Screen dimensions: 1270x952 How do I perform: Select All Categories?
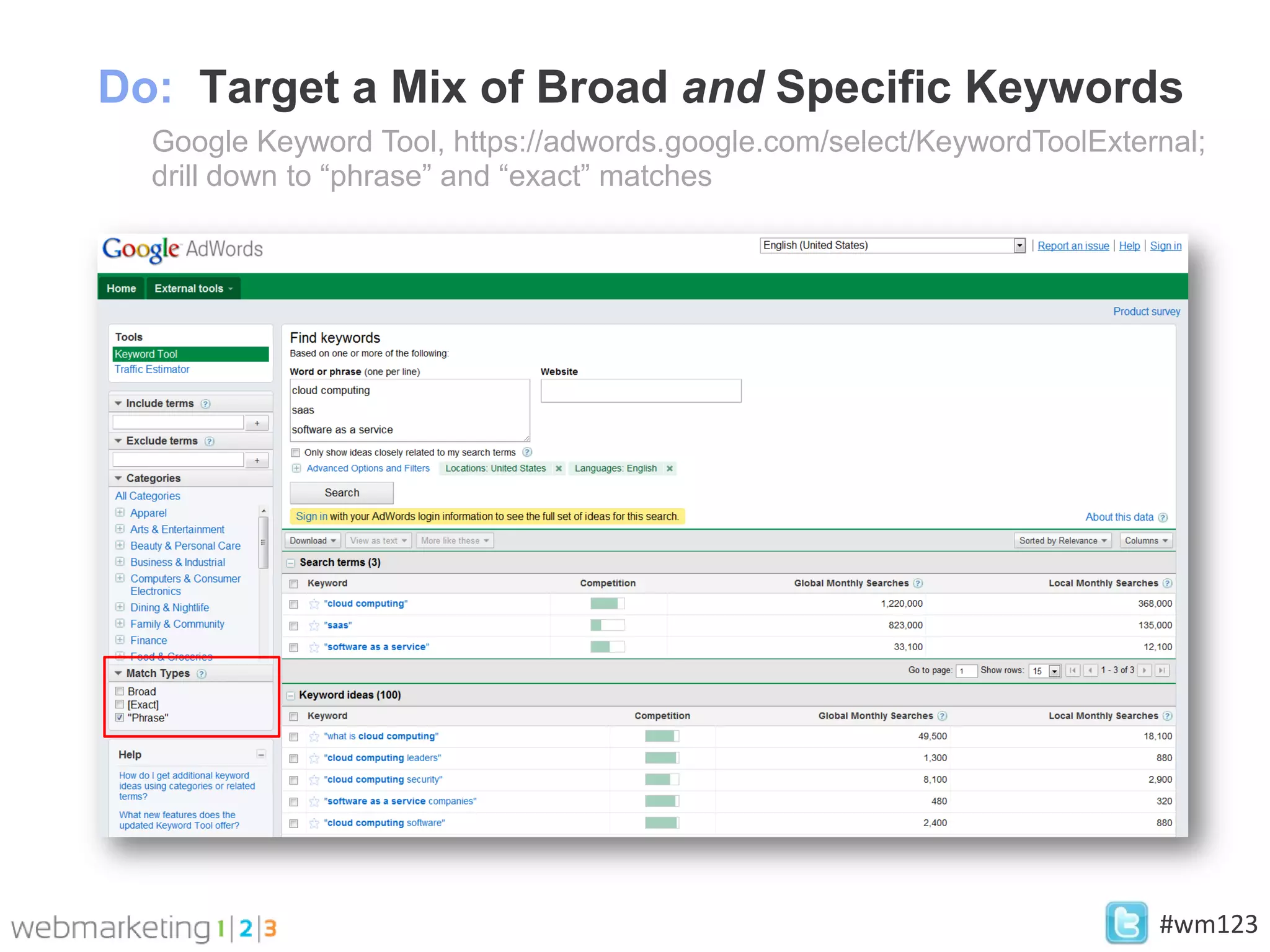[148, 496]
